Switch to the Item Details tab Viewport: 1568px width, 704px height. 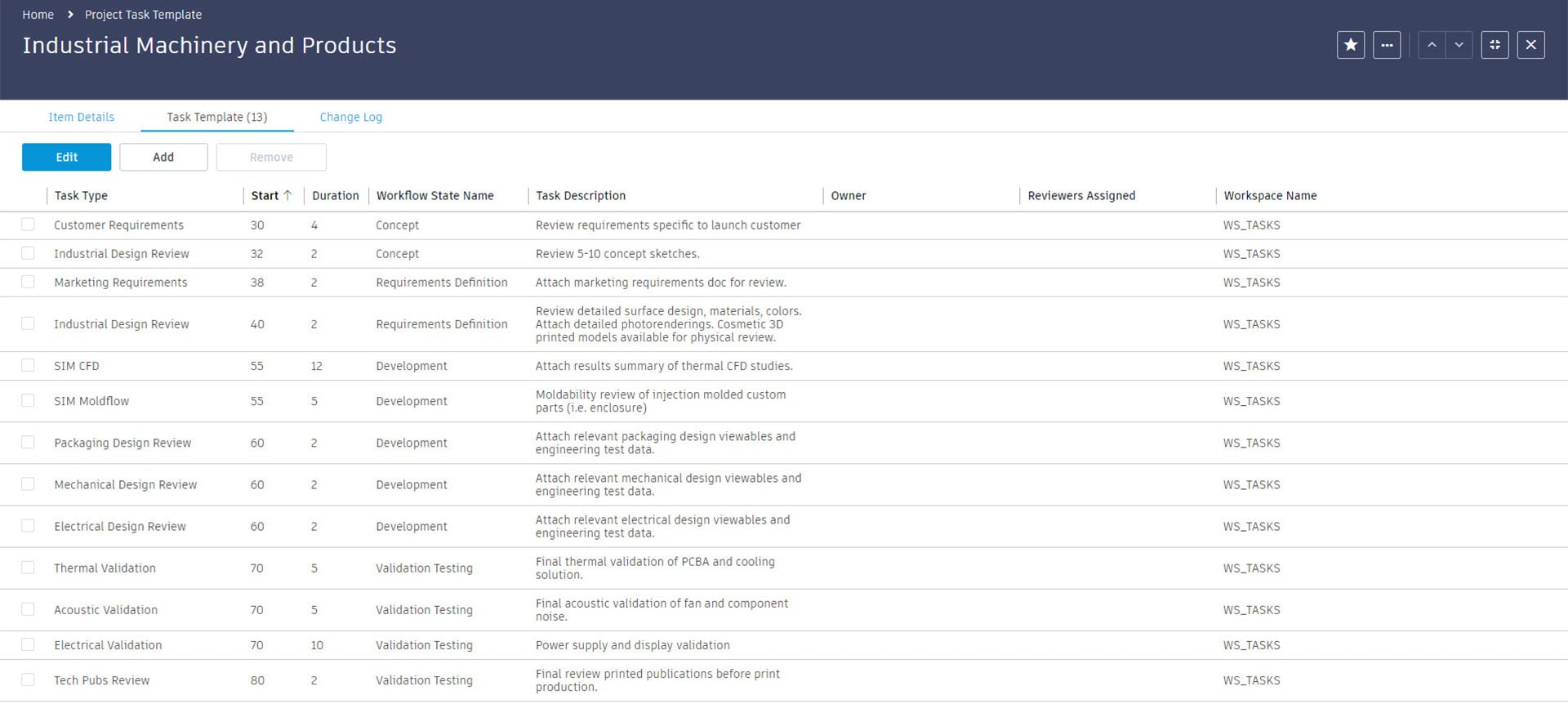point(81,117)
